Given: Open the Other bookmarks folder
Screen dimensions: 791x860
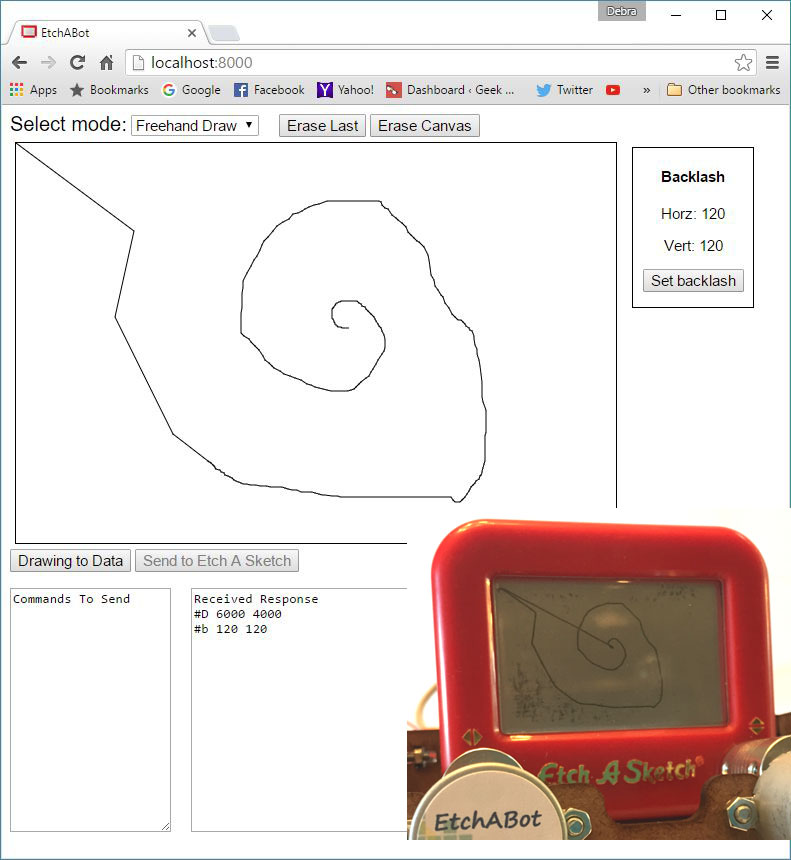Looking at the screenshot, I should tap(724, 90).
